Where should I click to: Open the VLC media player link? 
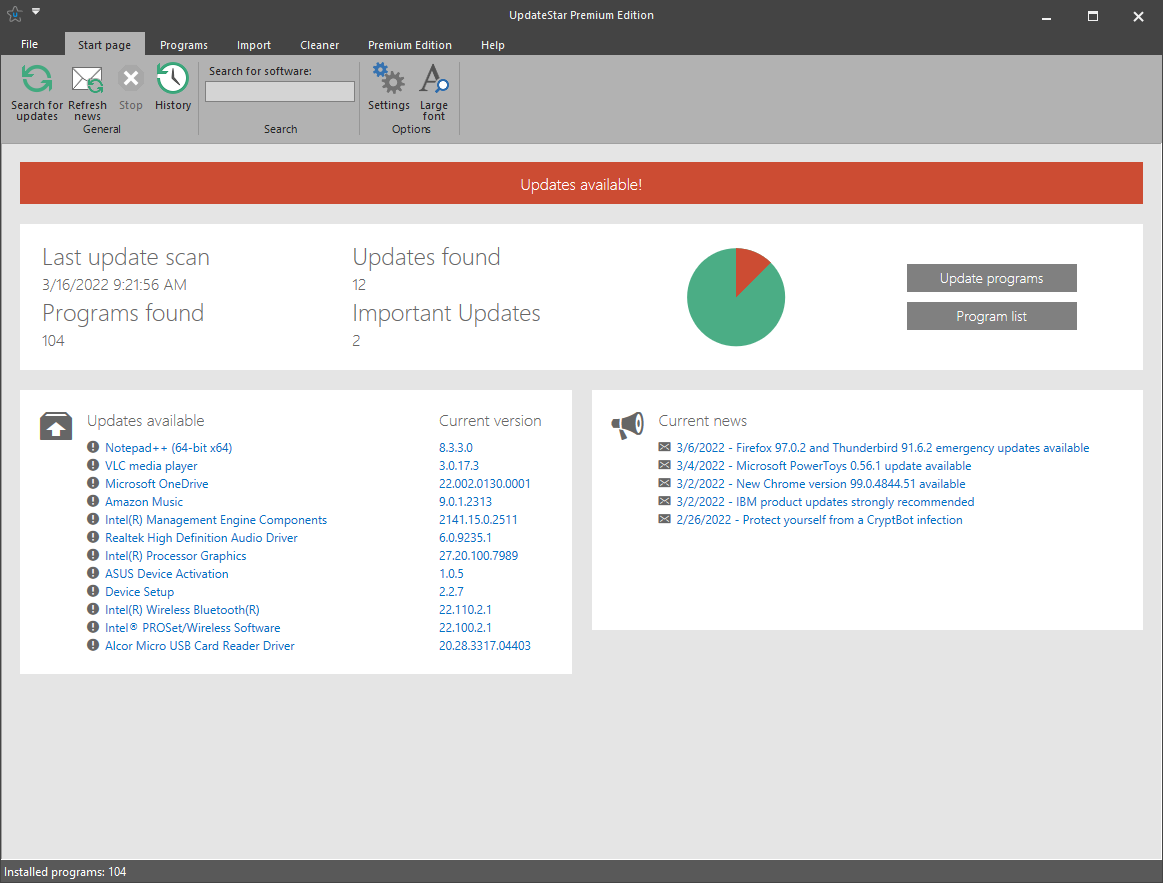pos(151,466)
